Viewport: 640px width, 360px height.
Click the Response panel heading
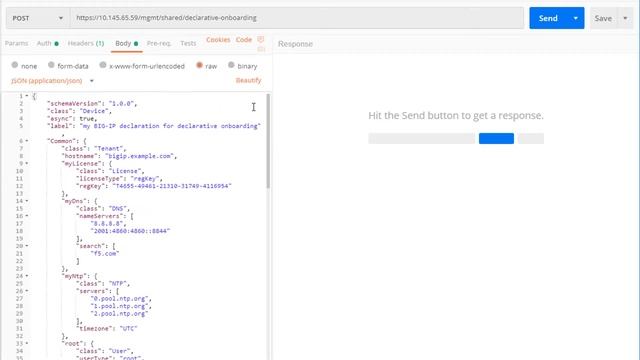pos(295,44)
